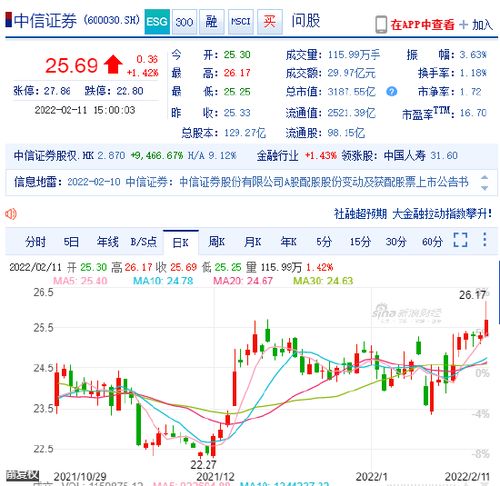Click the 22.27 low marker on the chart
This screenshot has height=486, width=500.
coord(203,464)
